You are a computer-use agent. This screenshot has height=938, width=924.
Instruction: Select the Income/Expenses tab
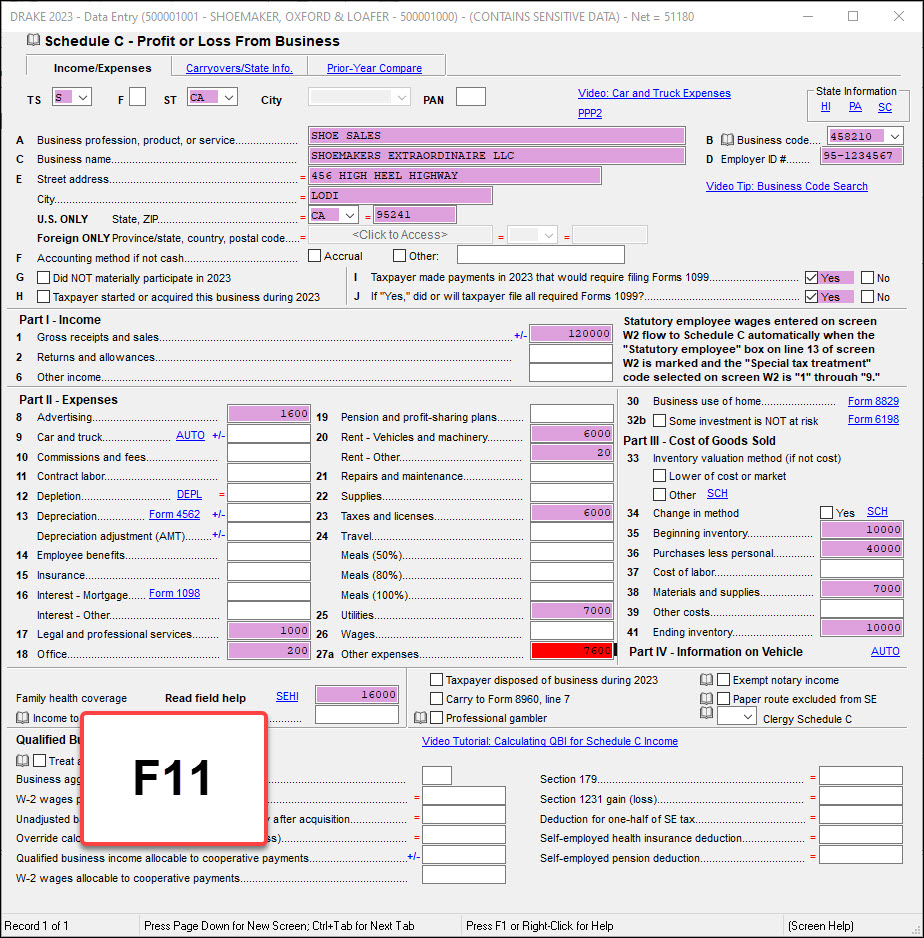tap(102, 68)
